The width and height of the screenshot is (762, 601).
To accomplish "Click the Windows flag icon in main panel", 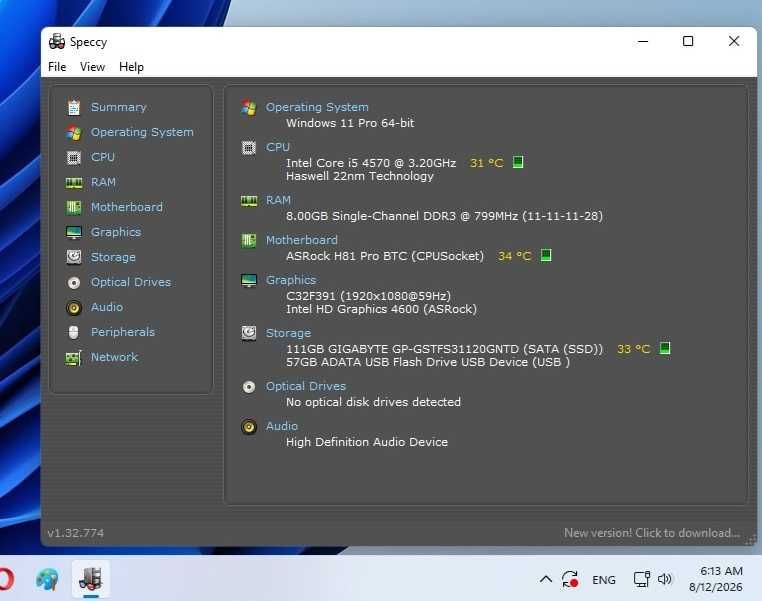I will tap(249, 107).
